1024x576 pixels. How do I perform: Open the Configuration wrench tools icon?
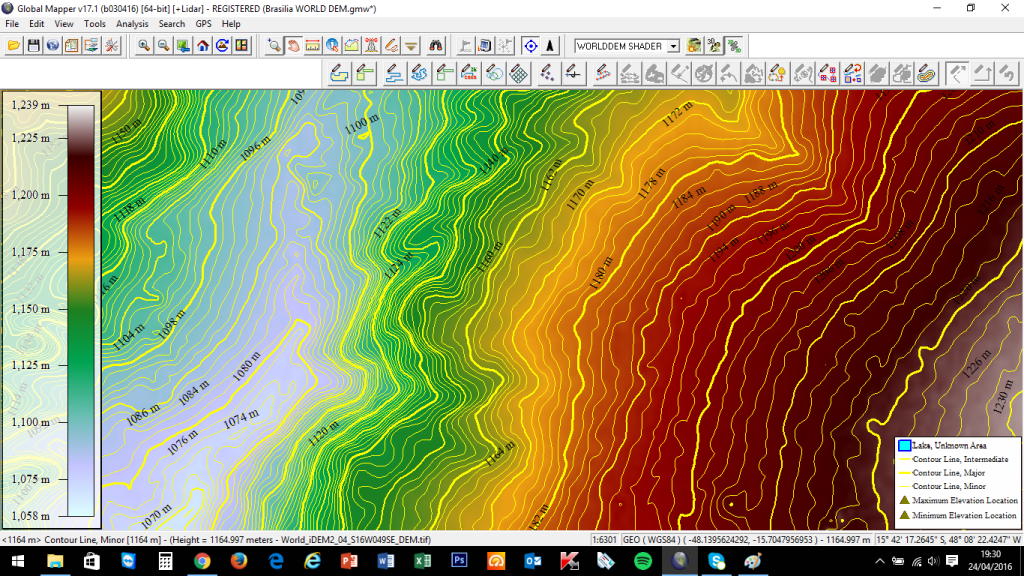coord(111,46)
